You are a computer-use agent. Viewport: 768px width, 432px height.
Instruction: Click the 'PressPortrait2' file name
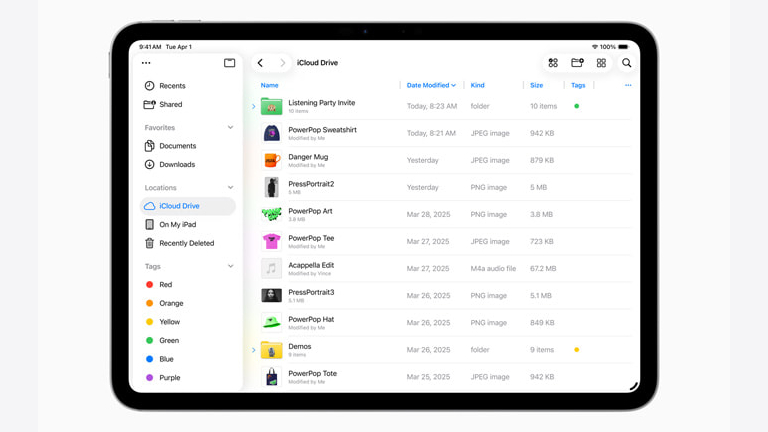coord(311,184)
